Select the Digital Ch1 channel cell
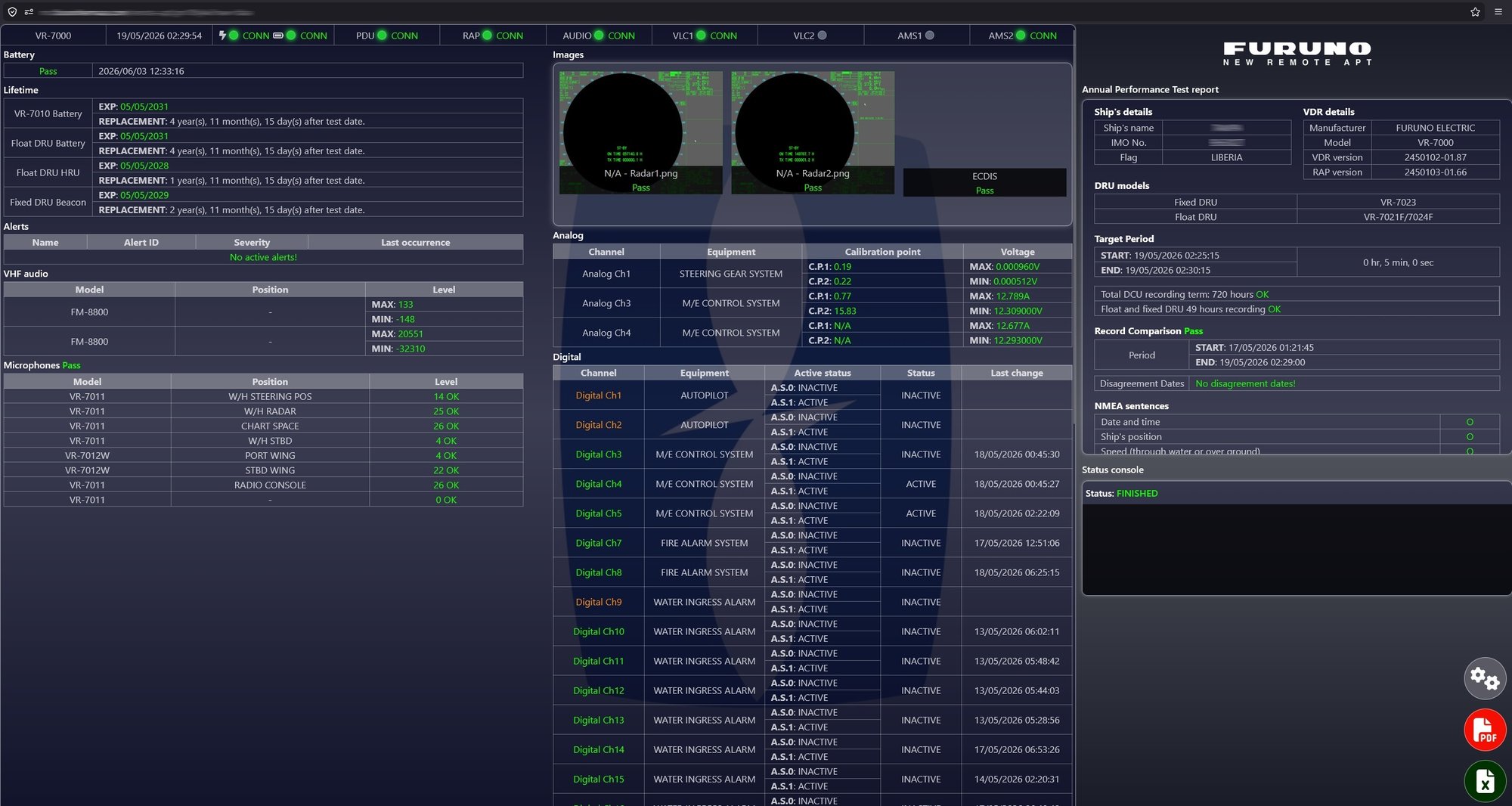Image resolution: width=1512 pixels, height=806 pixels. [x=599, y=395]
